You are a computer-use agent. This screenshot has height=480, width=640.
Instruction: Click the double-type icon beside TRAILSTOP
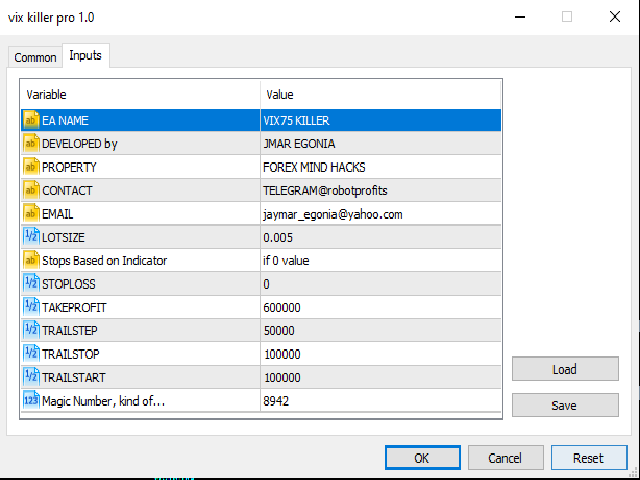coord(31,354)
